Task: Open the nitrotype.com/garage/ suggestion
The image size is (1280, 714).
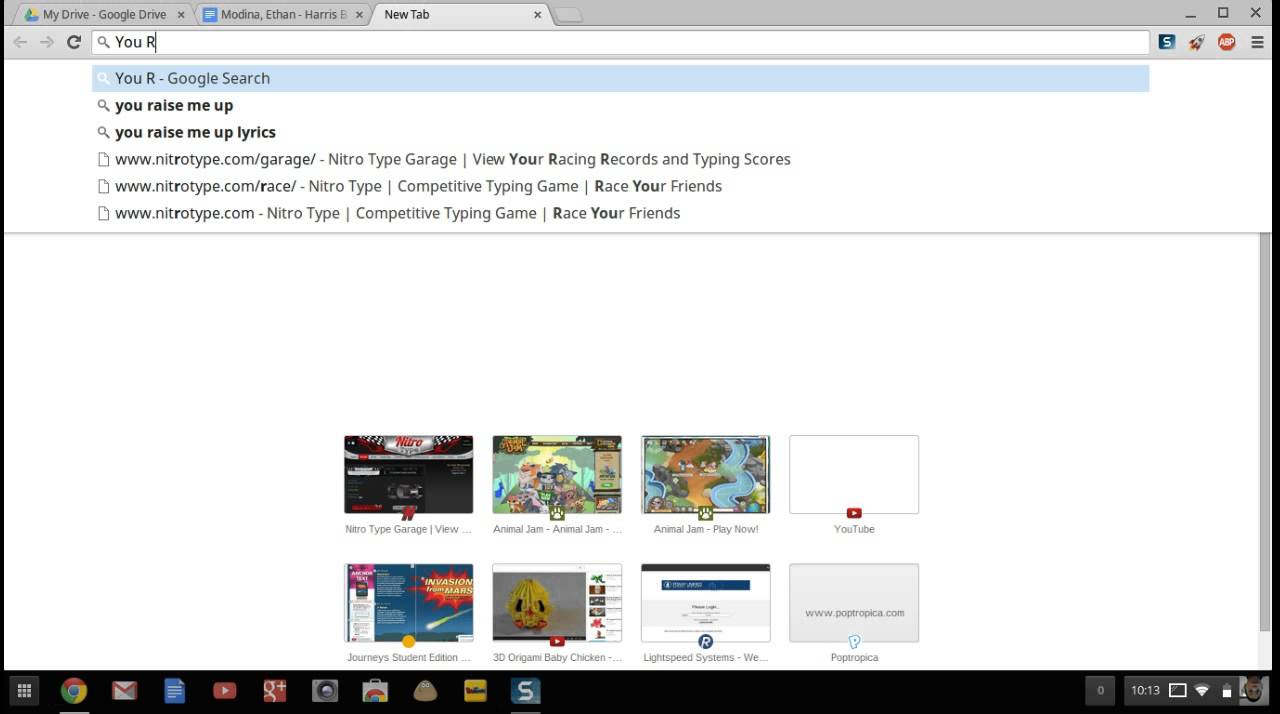Action: [x=620, y=159]
